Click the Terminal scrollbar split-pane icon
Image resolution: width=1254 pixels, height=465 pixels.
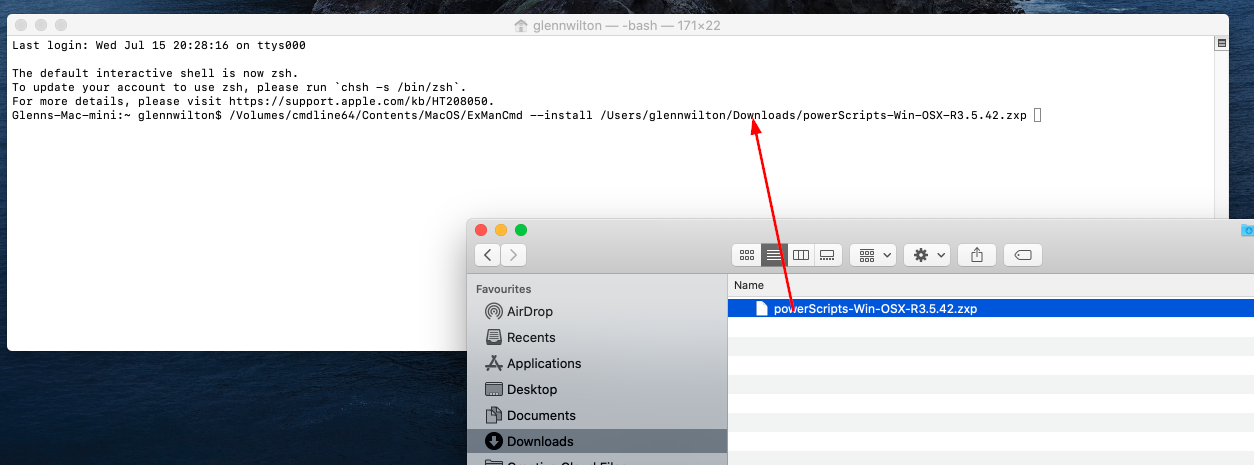coord(1221,44)
